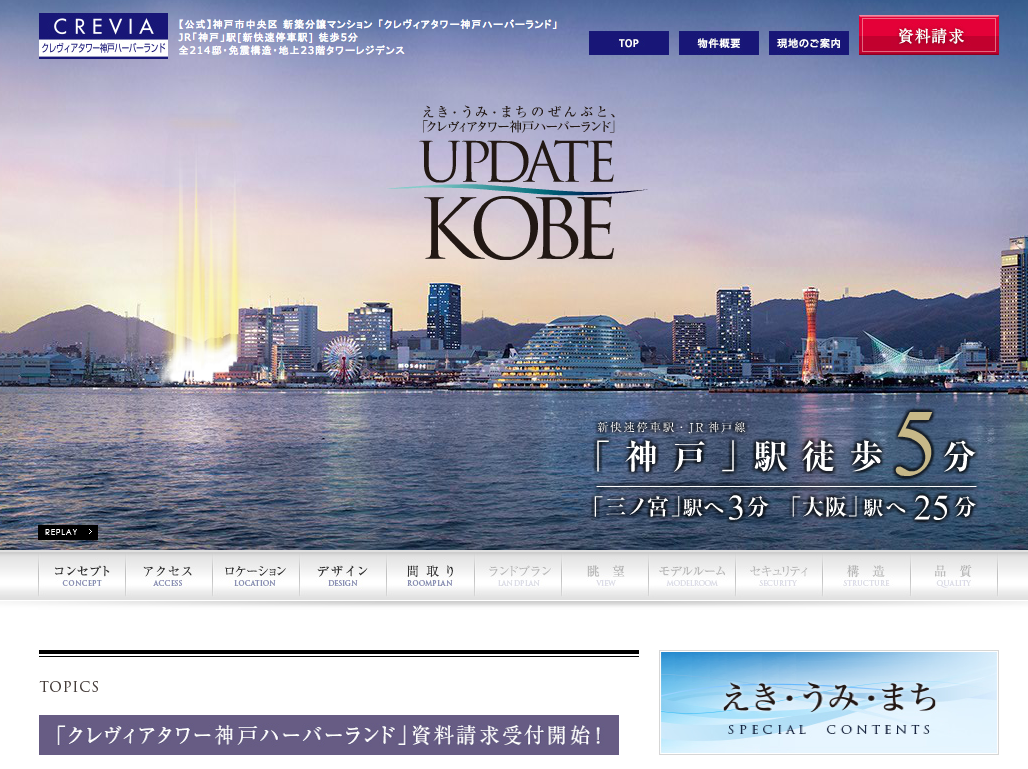Click the 資料請求受付開始 topics headline
Image resolution: width=1028 pixels, height=769 pixels.
(x=328, y=735)
